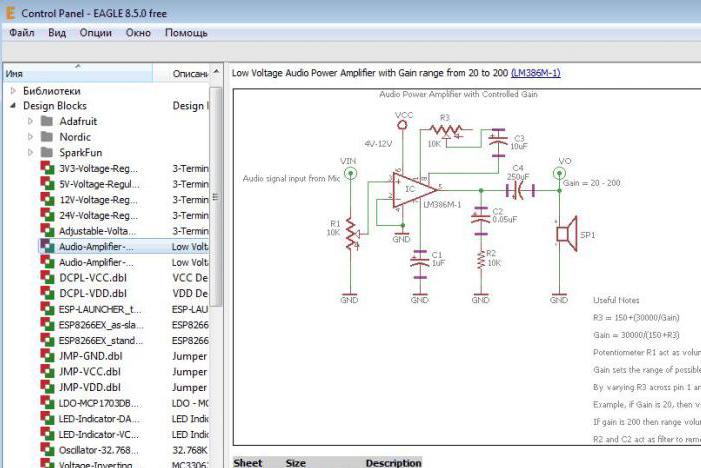Select the Adjustable-Volta... entry

97,231
